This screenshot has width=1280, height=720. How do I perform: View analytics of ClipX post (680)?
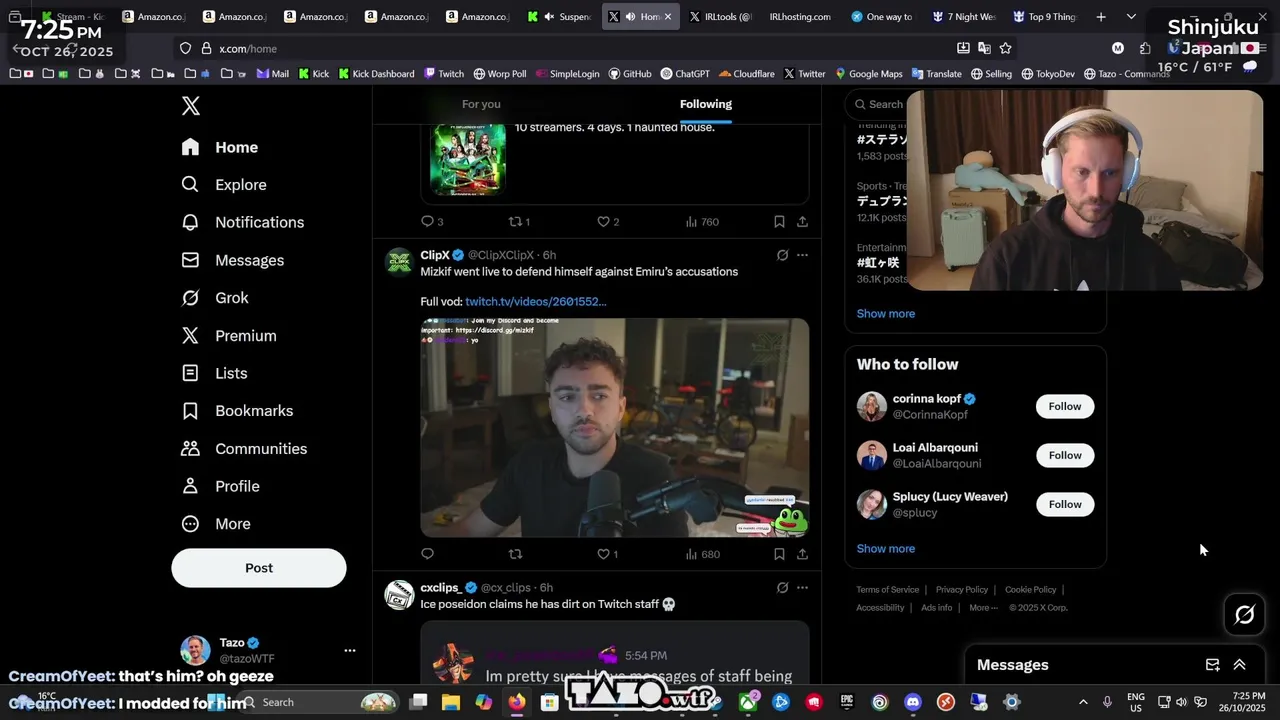pyautogui.click(x=703, y=553)
